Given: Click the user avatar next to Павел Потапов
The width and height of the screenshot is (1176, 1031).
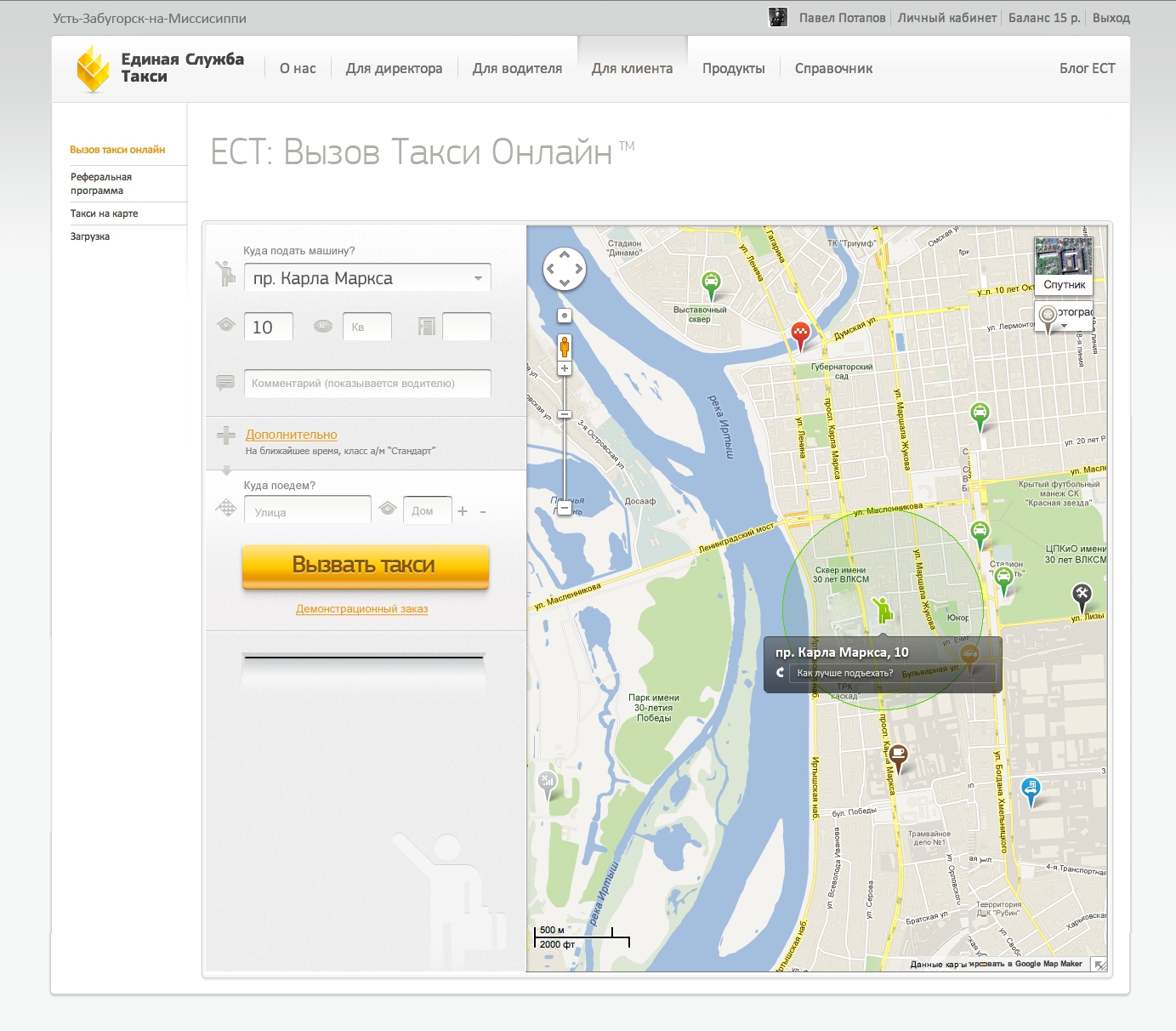Looking at the screenshot, I should coord(778,17).
